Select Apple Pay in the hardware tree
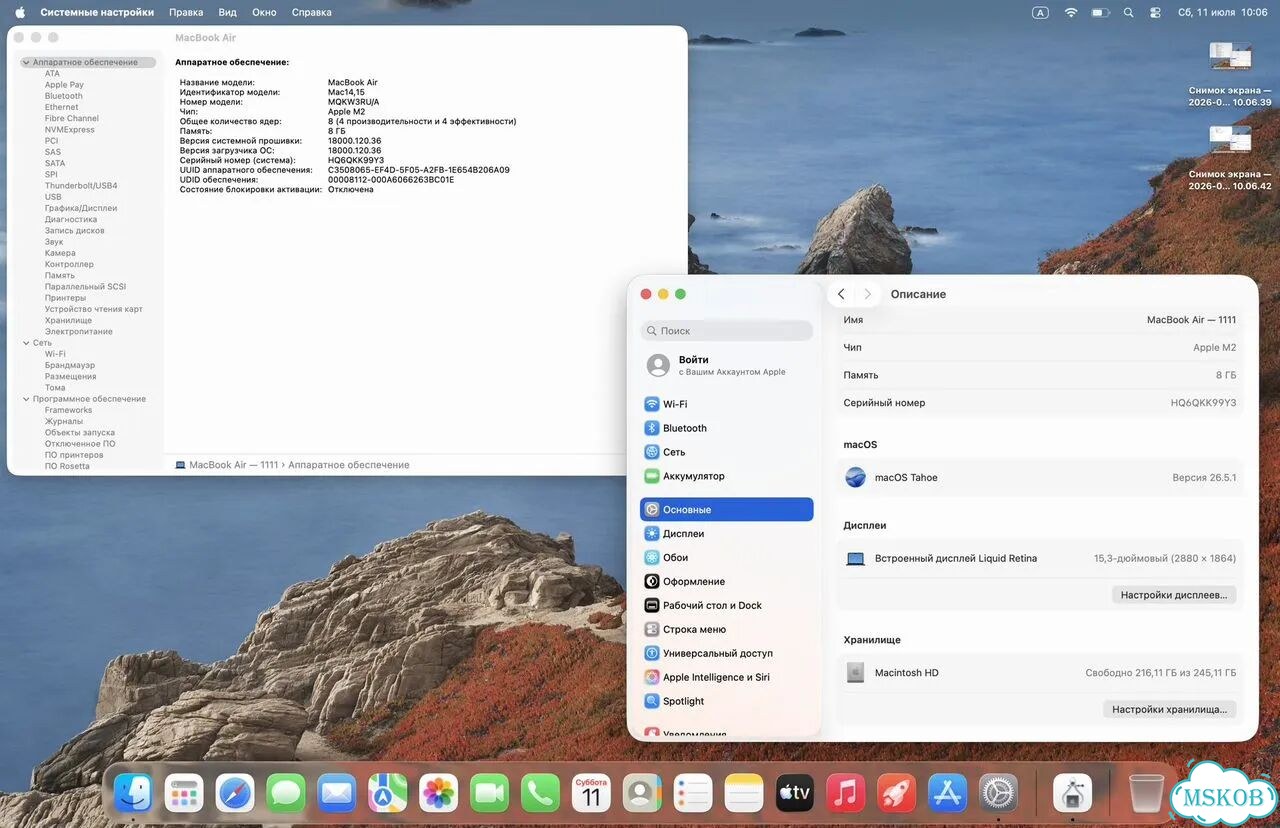 (x=64, y=85)
